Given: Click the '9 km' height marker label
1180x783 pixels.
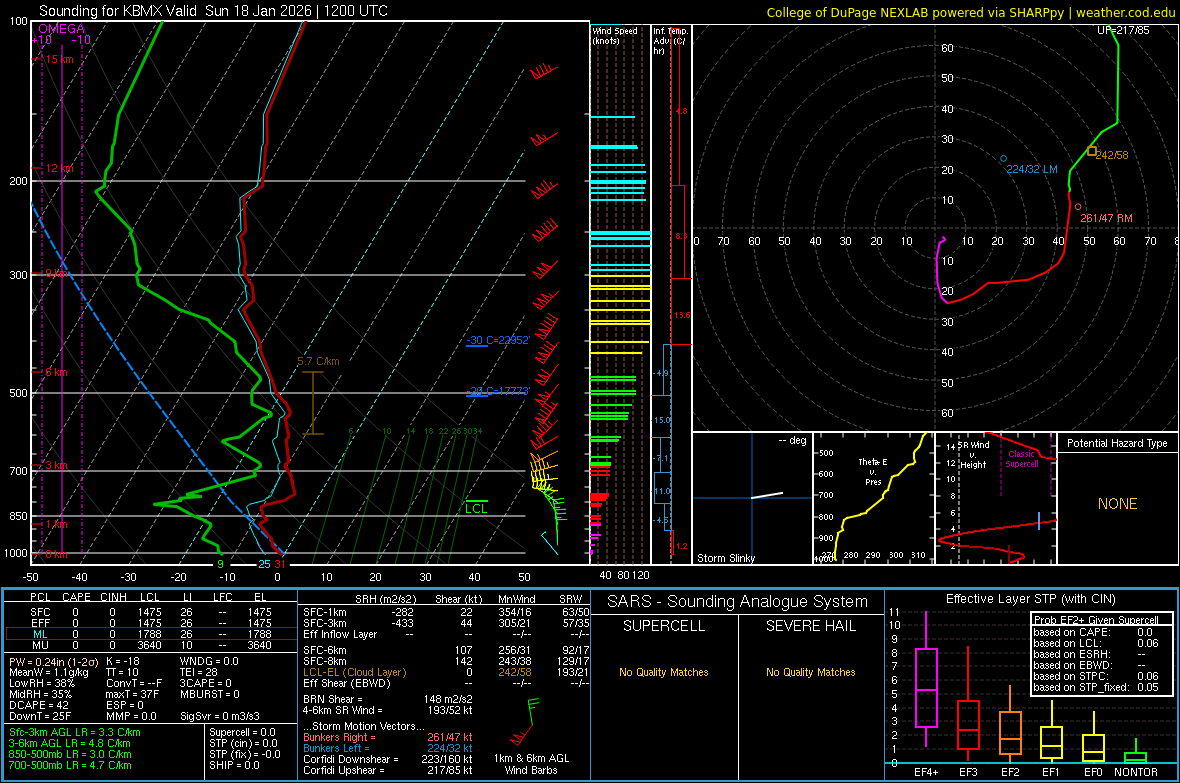Looking at the screenshot, I should click(x=56, y=273).
